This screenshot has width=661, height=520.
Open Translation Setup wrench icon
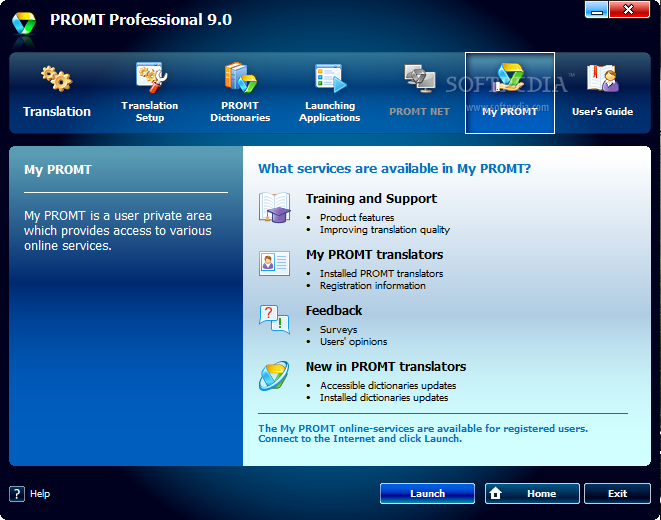pyautogui.click(x=151, y=78)
